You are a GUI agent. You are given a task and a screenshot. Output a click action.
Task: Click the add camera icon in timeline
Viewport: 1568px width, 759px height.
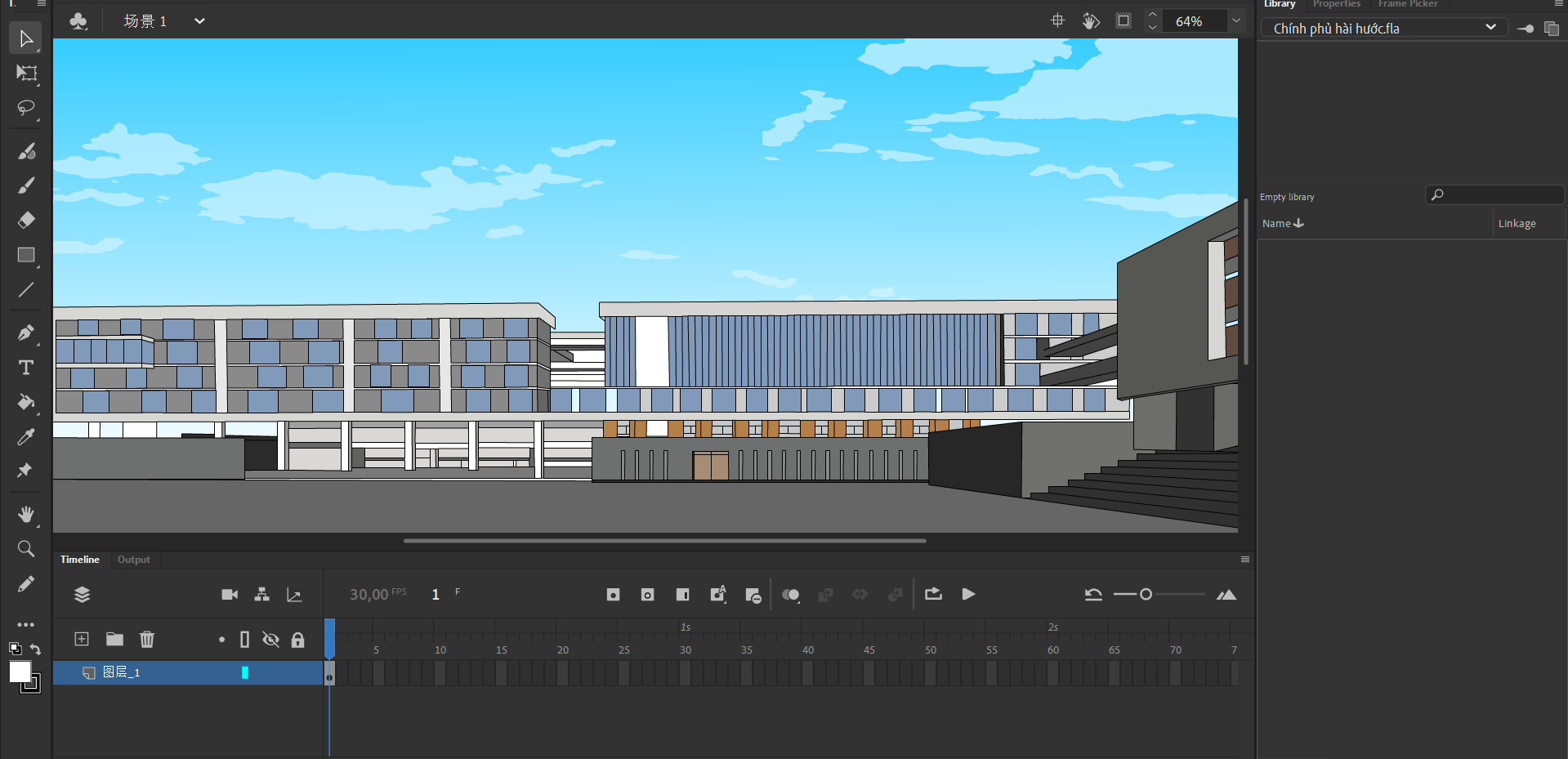click(230, 595)
